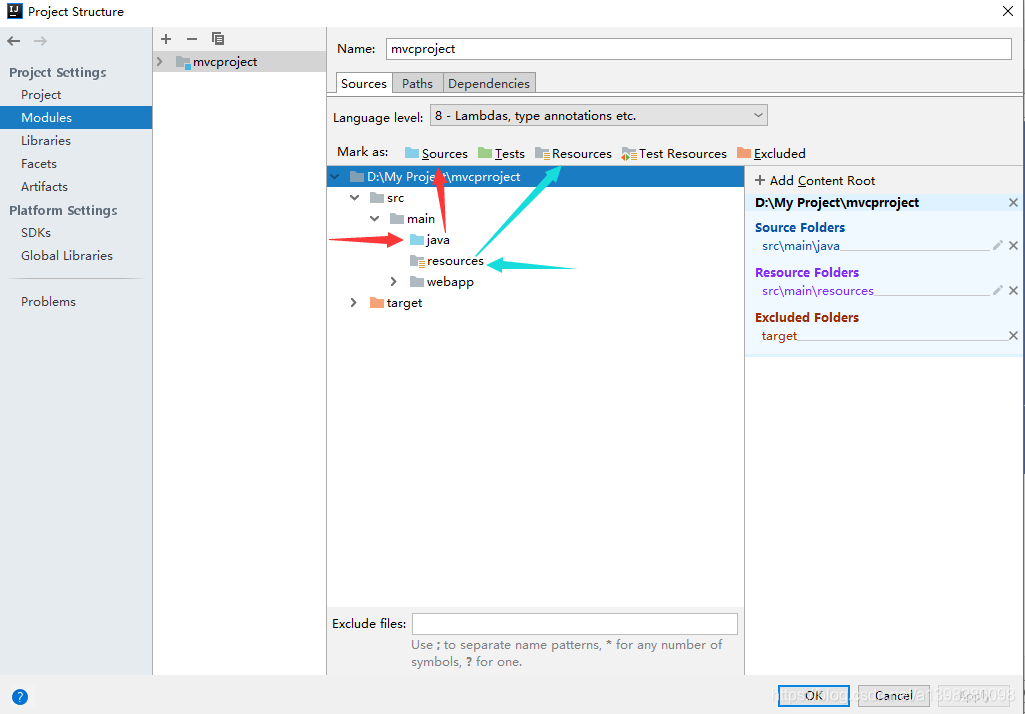The height and width of the screenshot is (714, 1025).
Task: Open the Language level dropdown
Action: point(598,116)
